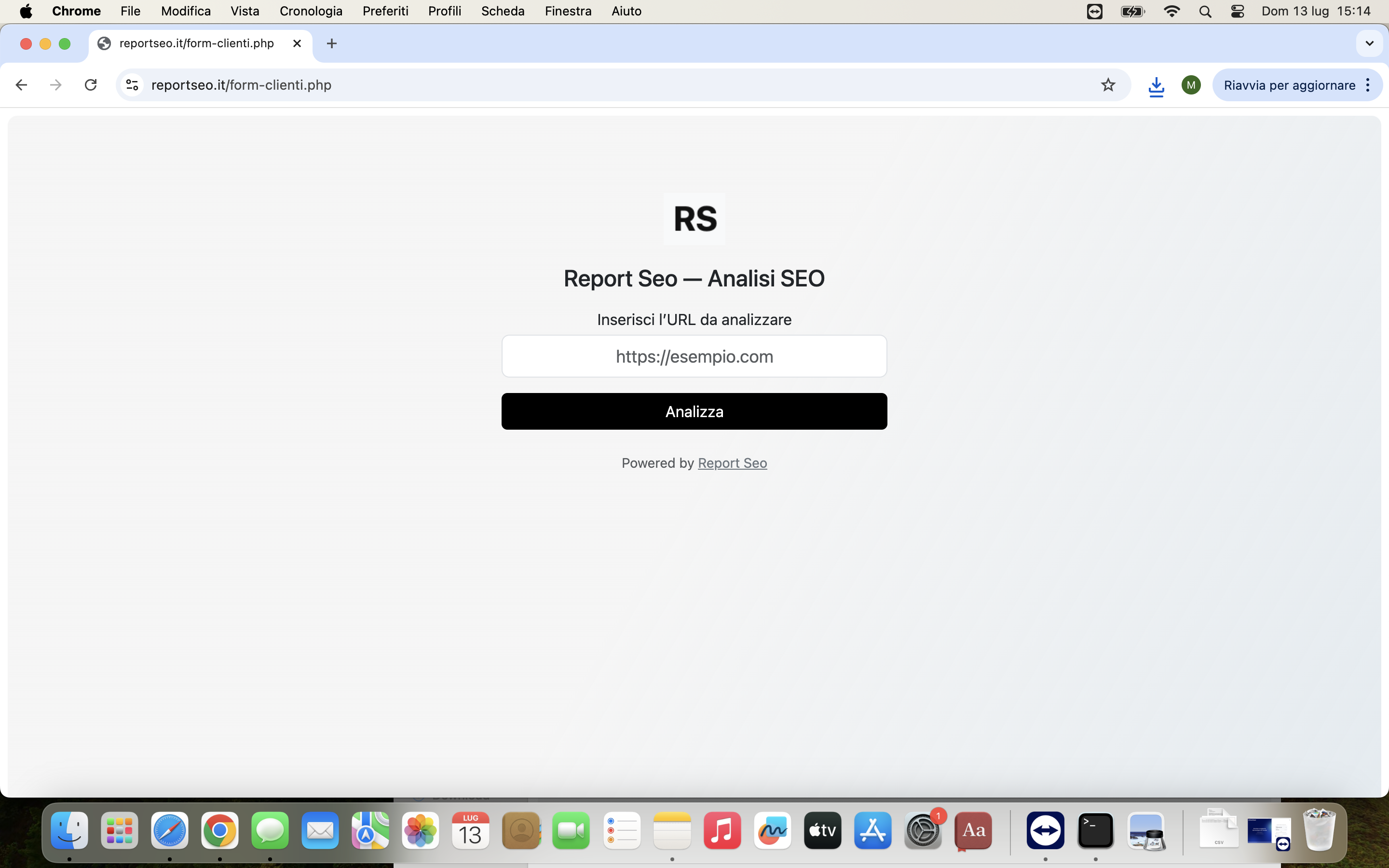1389x868 pixels.
Task: Open Music from the Dock
Action: (x=722, y=830)
